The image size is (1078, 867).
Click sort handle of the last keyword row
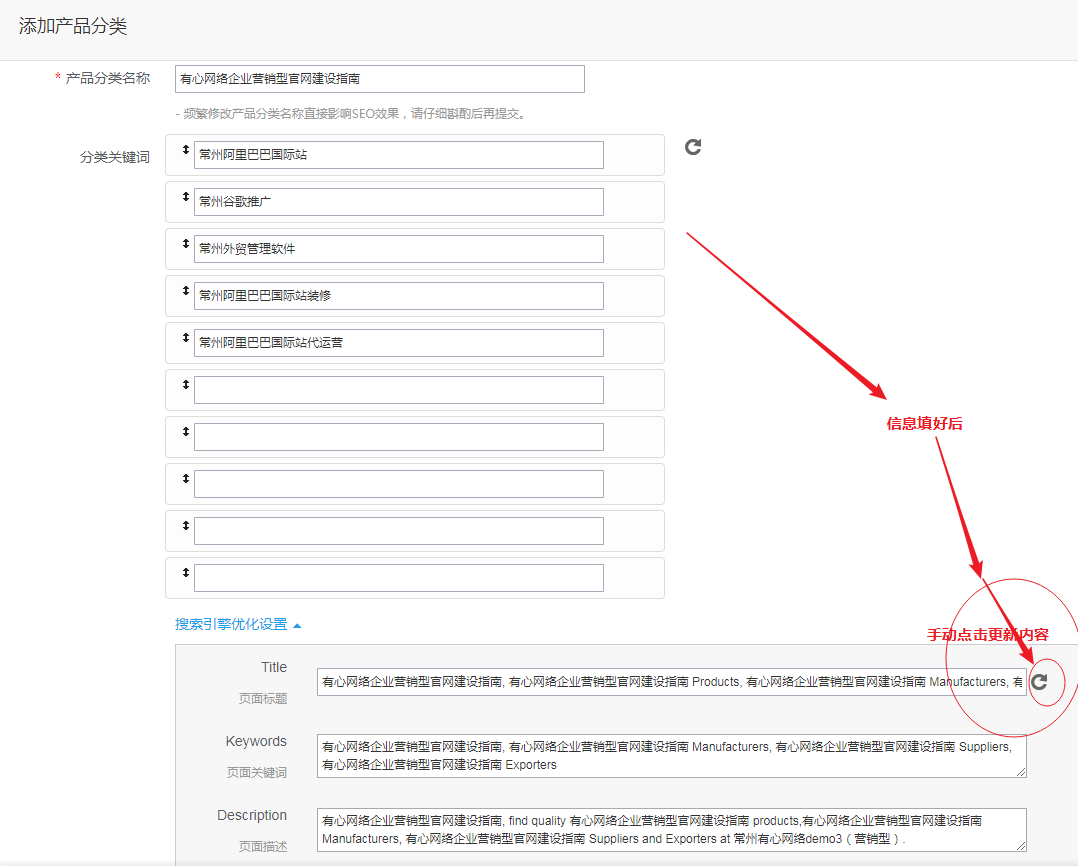point(185,573)
